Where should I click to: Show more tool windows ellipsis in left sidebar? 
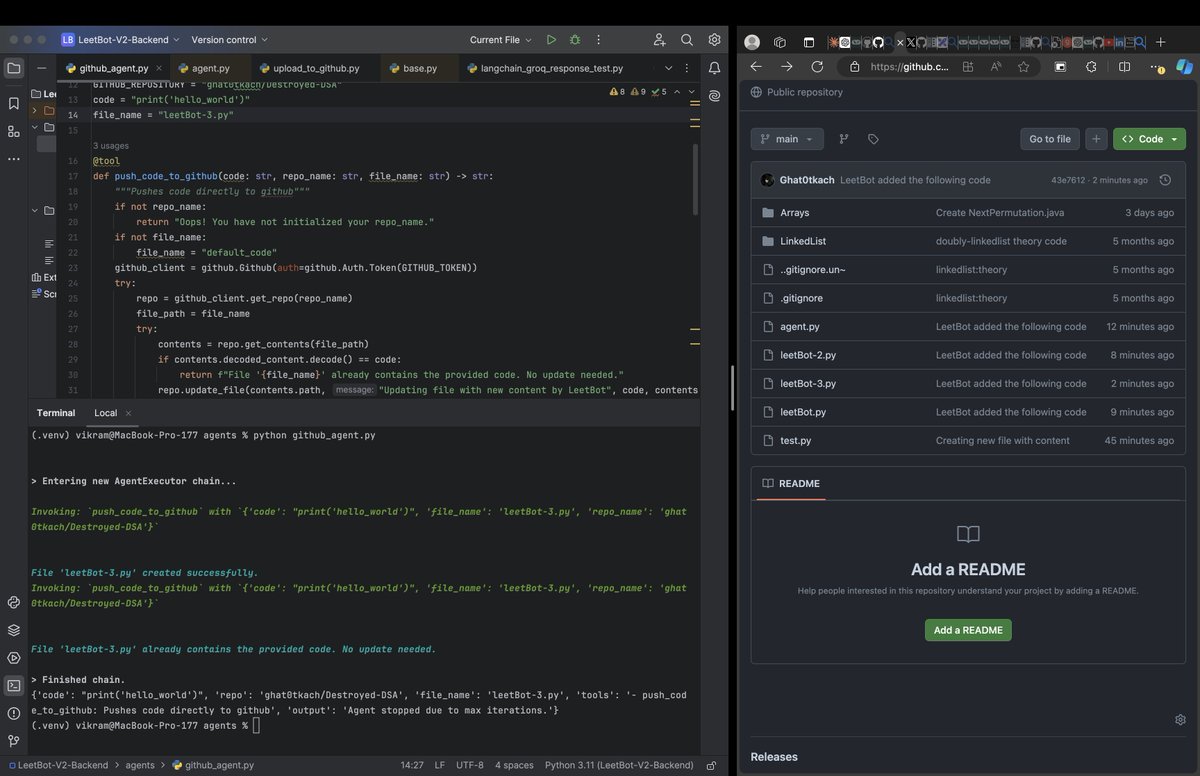click(13, 159)
